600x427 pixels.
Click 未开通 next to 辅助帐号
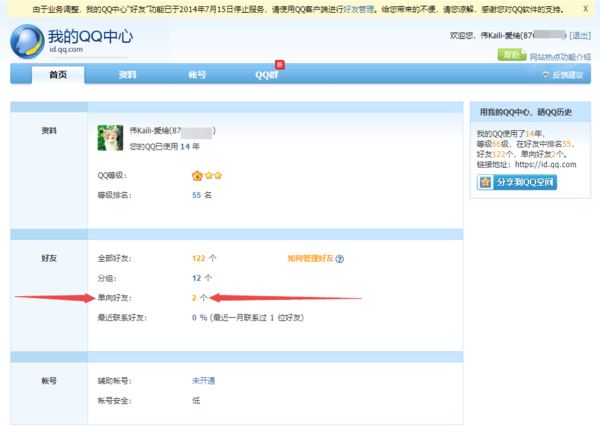pos(203,381)
